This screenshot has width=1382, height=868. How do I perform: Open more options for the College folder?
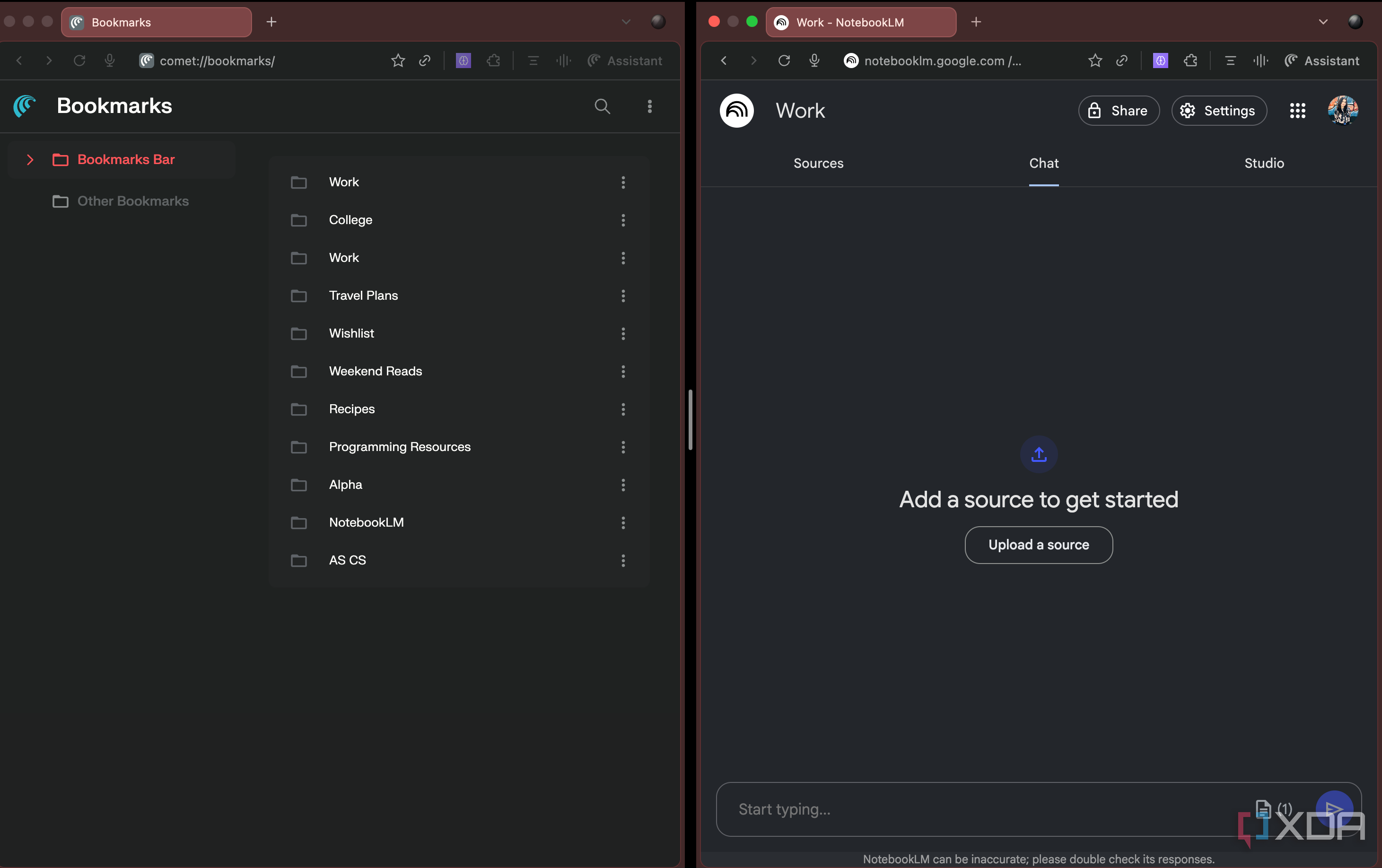point(623,220)
